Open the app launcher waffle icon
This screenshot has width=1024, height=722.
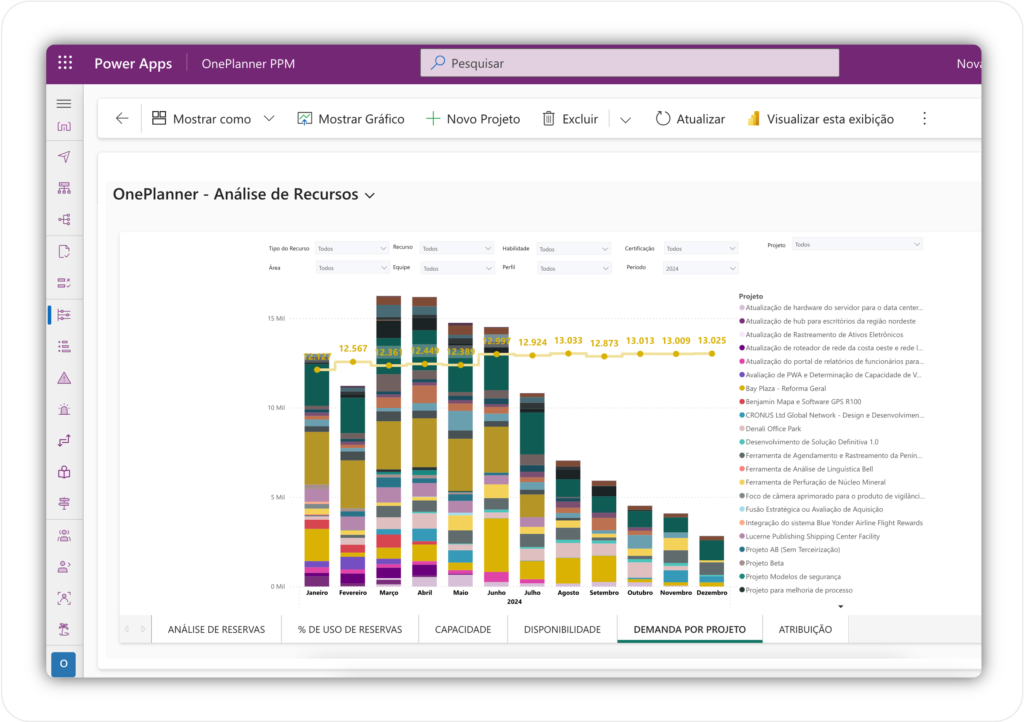[65, 63]
